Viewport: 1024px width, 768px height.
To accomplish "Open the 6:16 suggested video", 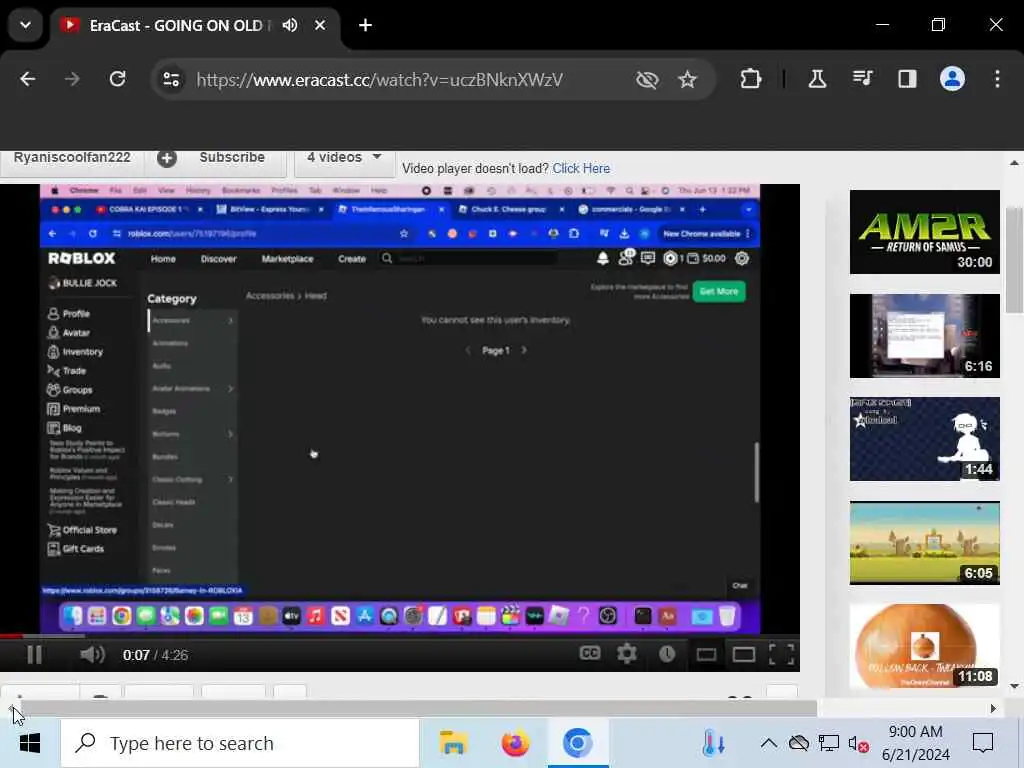I will [924, 336].
